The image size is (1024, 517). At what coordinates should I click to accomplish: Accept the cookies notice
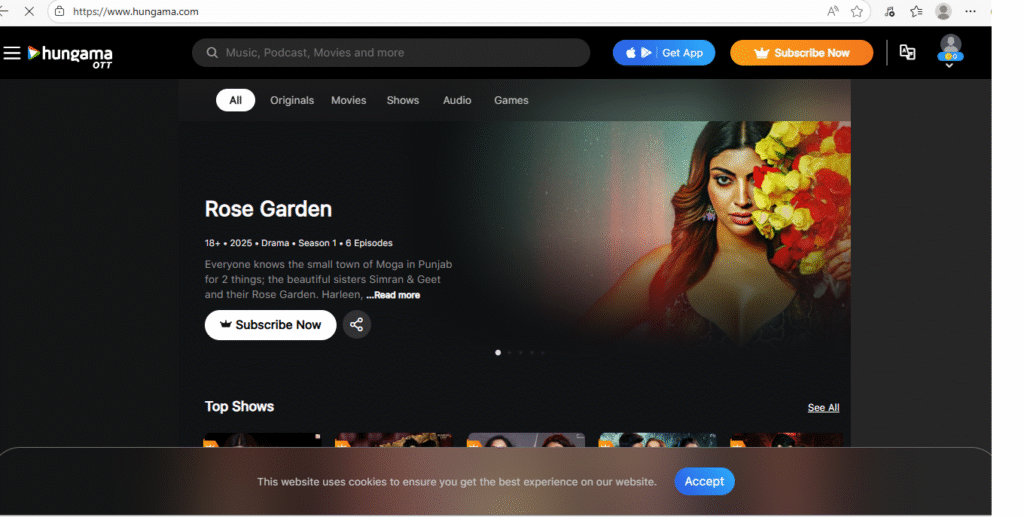click(x=704, y=482)
